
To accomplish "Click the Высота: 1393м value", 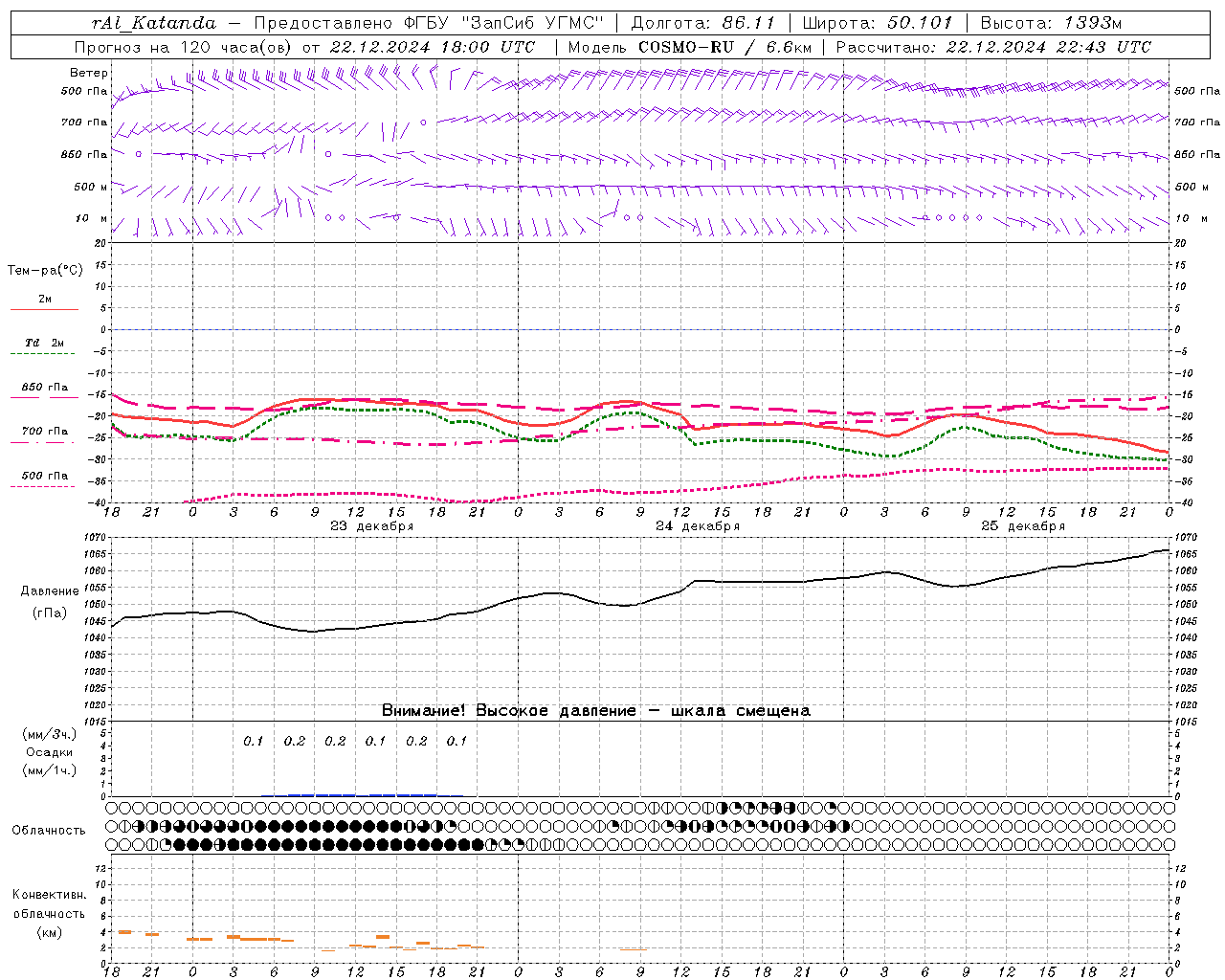I will coord(1051,23).
